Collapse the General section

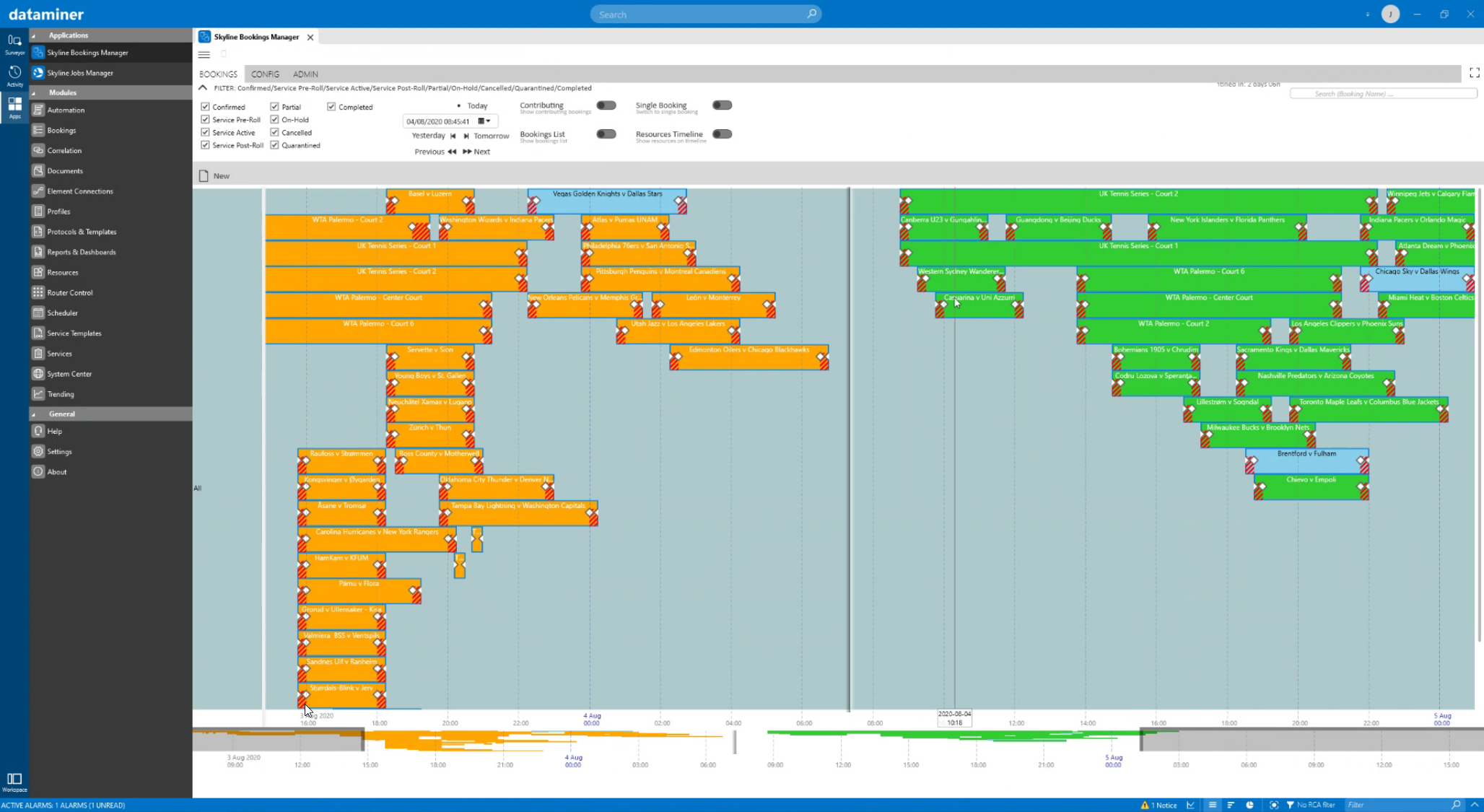pos(33,414)
